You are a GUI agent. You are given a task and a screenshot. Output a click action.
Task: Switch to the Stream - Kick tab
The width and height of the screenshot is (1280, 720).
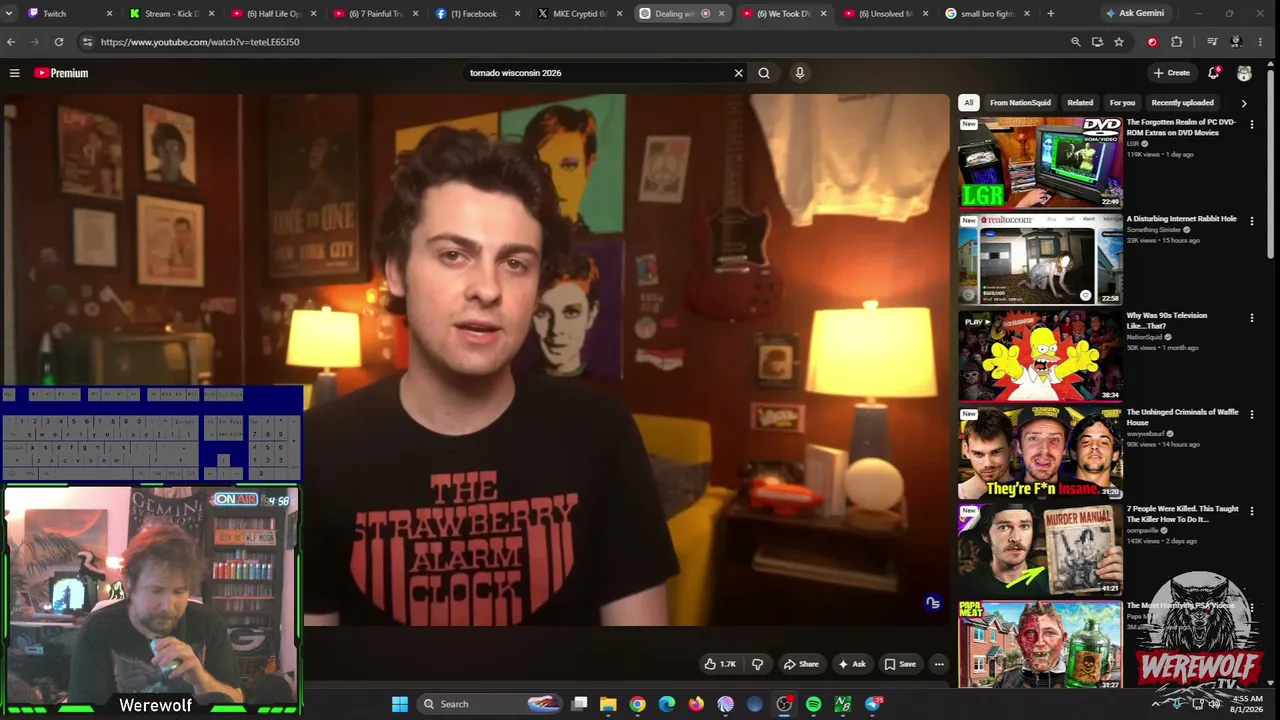point(170,14)
